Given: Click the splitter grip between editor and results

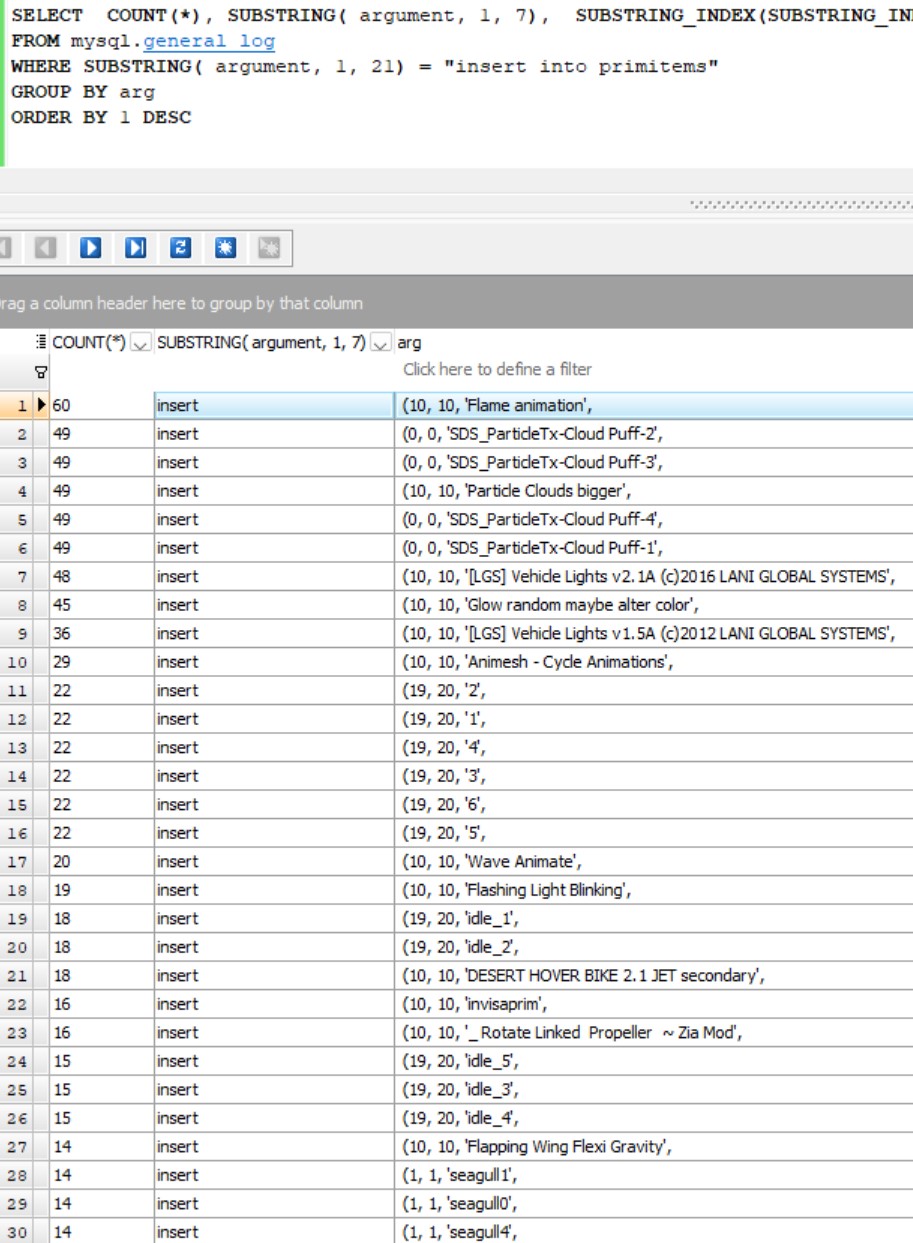Looking at the screenshot, I should [x=800, y=205].
